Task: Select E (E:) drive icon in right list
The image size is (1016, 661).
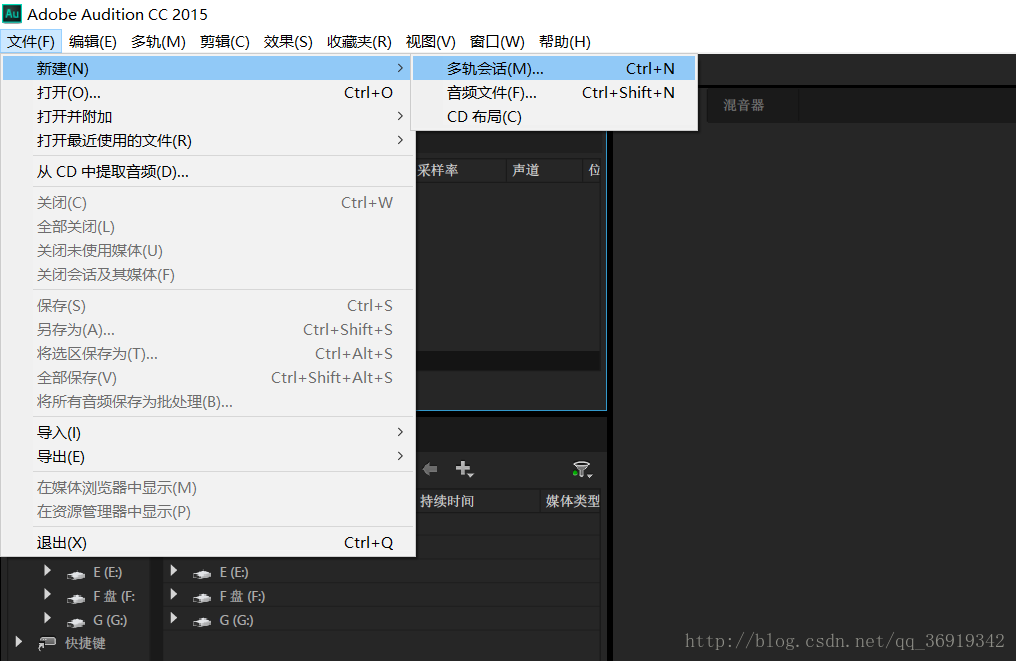Action: pos(202,574)
